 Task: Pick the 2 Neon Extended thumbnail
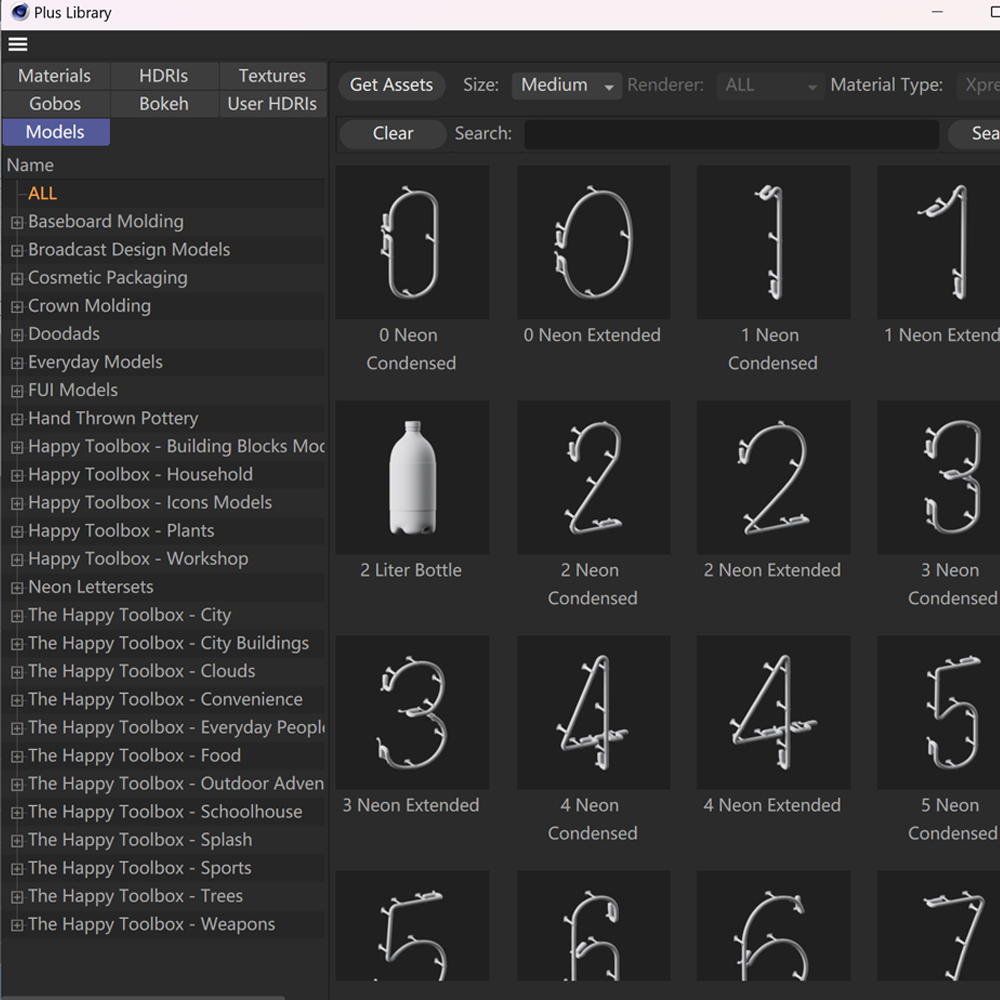(x=772, y=477)
